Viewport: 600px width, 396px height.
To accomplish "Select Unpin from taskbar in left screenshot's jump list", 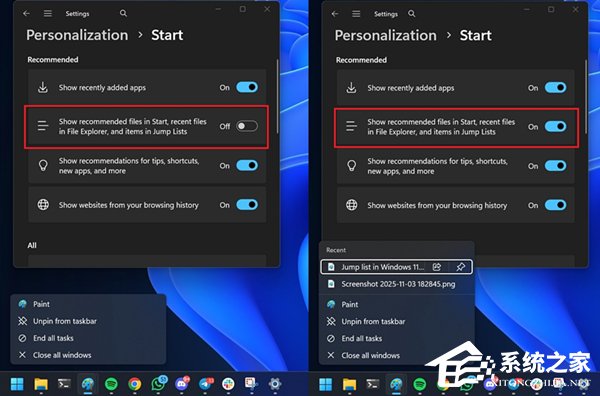I will pos(88,321).
